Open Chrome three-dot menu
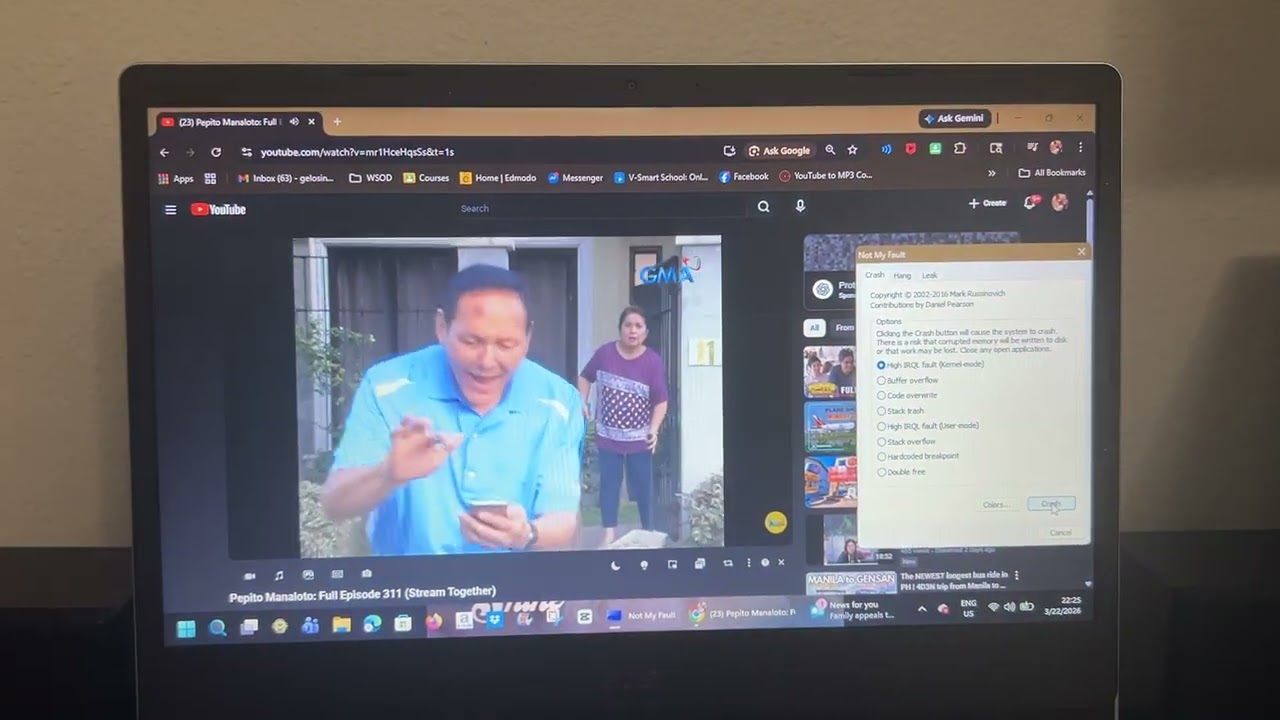Screen dimensions: 1280x720 (1080, 147)
